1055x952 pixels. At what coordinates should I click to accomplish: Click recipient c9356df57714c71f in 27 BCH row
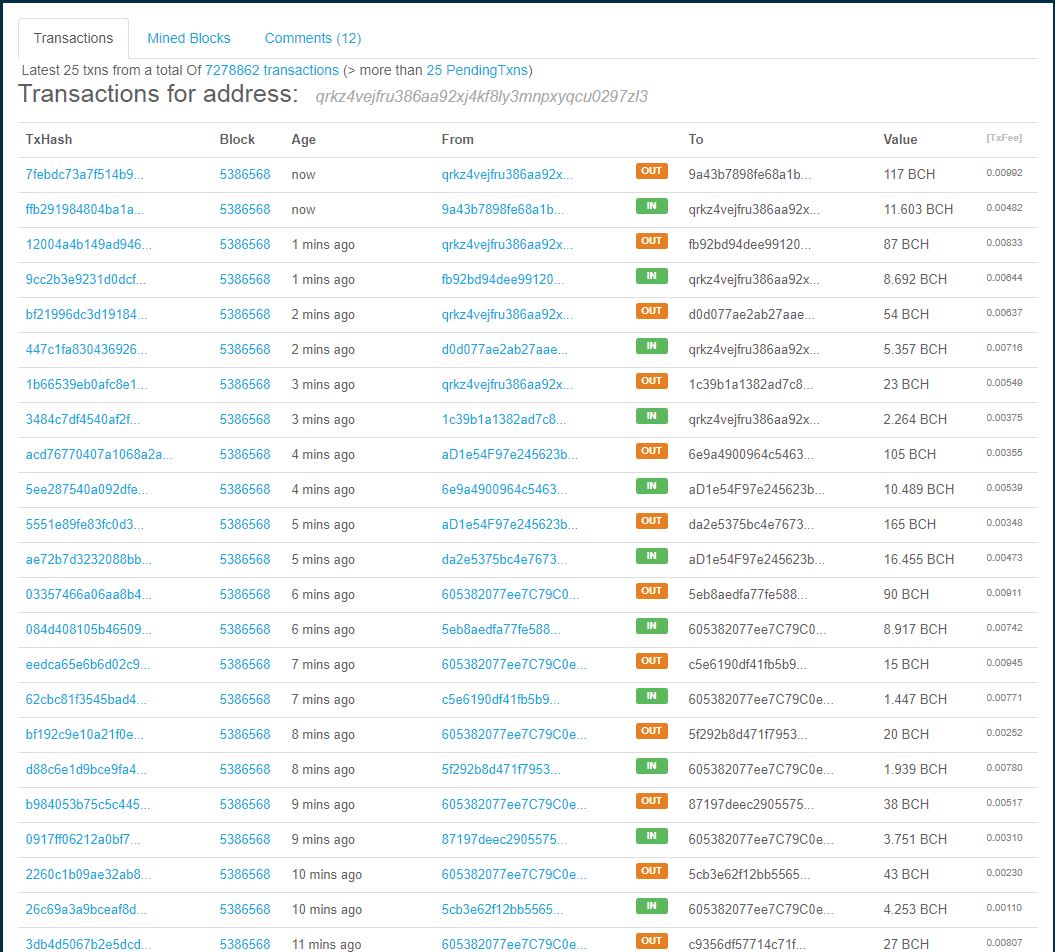coord(747,944)
